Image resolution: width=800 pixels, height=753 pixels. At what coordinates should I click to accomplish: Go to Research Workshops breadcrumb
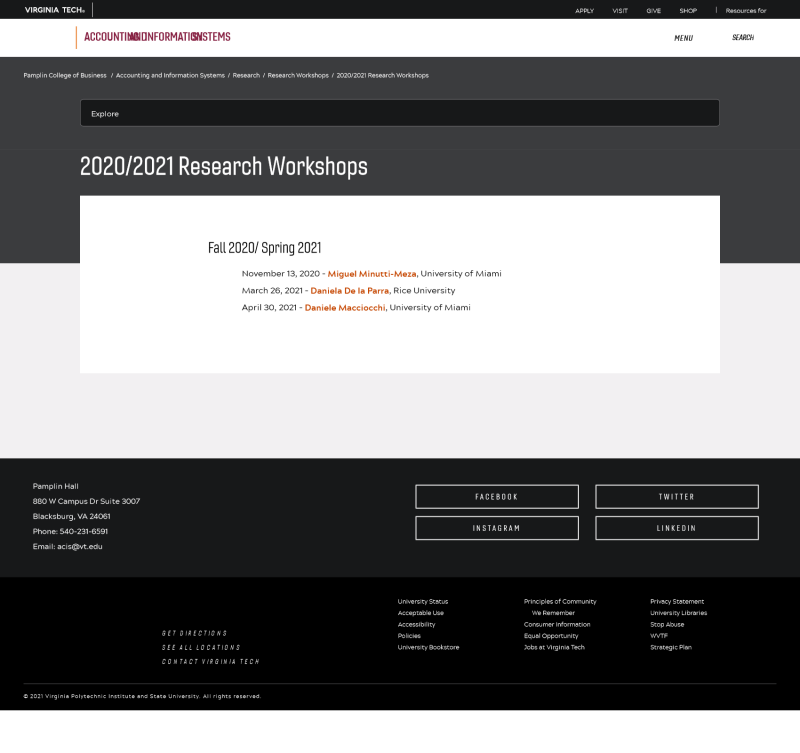click(298, 76)
